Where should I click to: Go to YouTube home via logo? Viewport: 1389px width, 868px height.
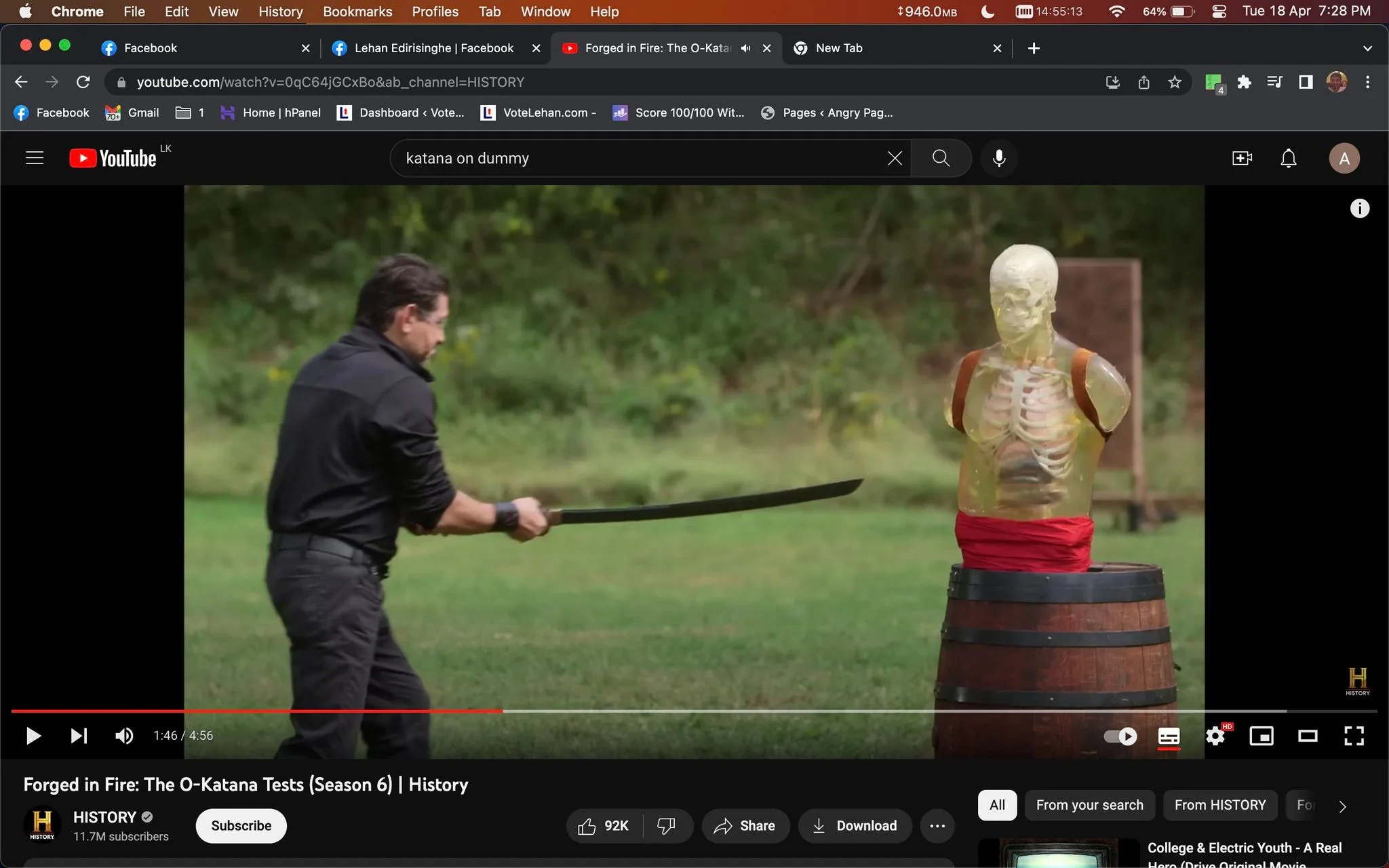113,158
